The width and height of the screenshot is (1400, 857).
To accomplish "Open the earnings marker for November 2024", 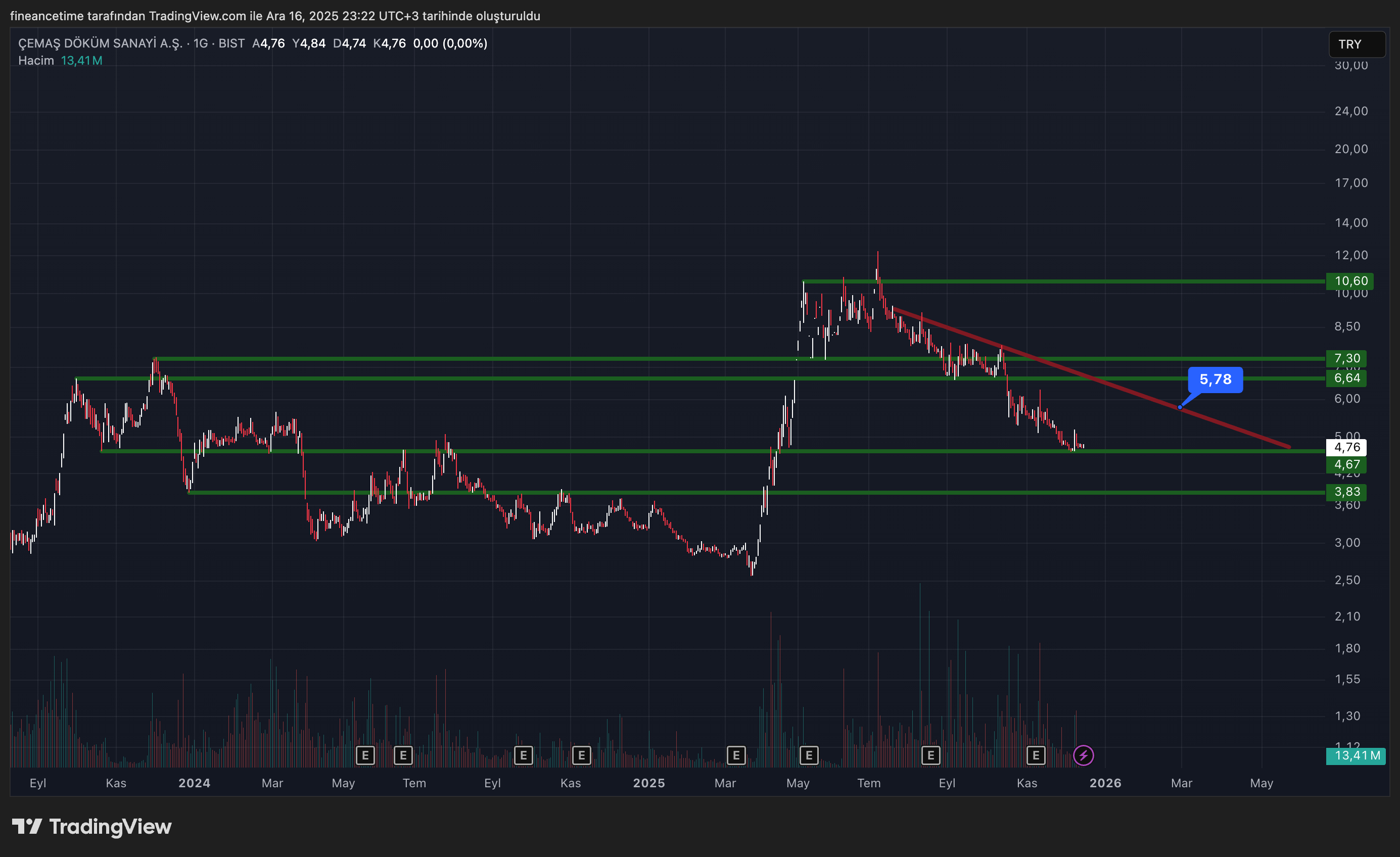I will tap(581, 755).
